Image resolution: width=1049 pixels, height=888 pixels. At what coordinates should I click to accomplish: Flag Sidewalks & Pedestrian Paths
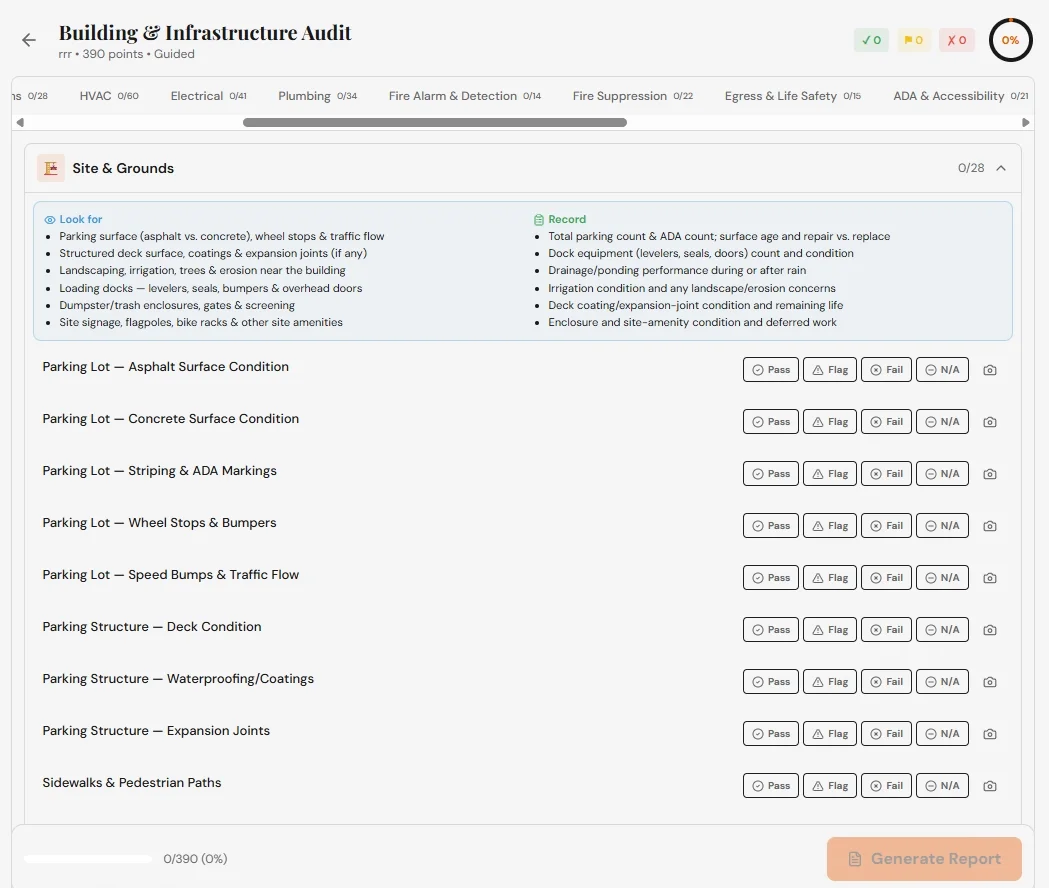830,786
